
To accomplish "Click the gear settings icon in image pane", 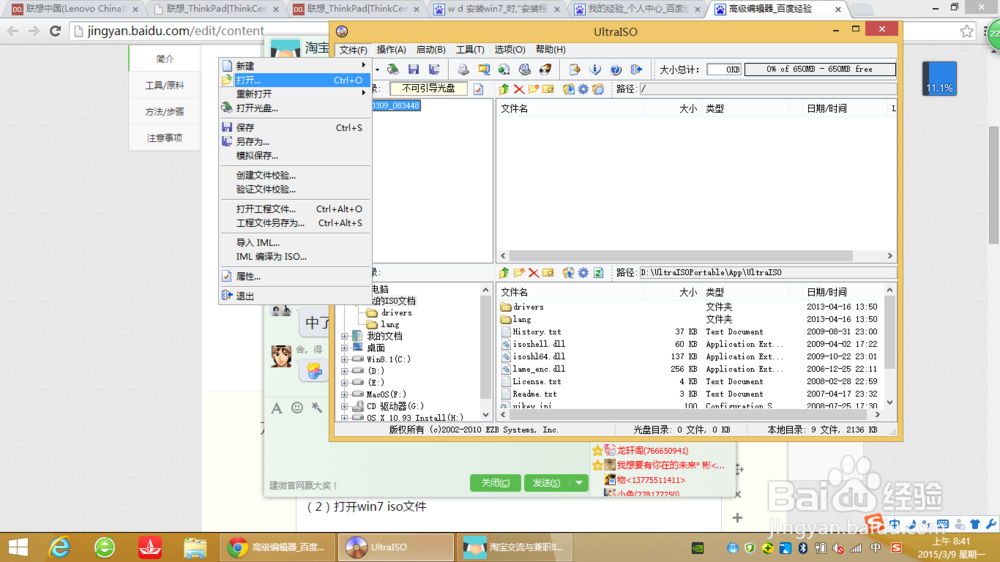I will pyautogui.click(x=583, y=89).
